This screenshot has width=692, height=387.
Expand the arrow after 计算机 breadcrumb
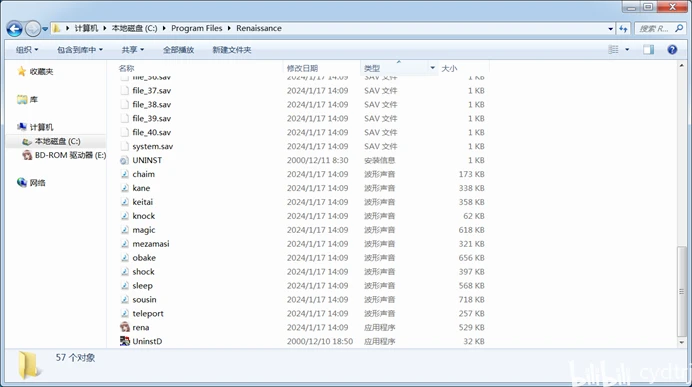tap(105, 28)
